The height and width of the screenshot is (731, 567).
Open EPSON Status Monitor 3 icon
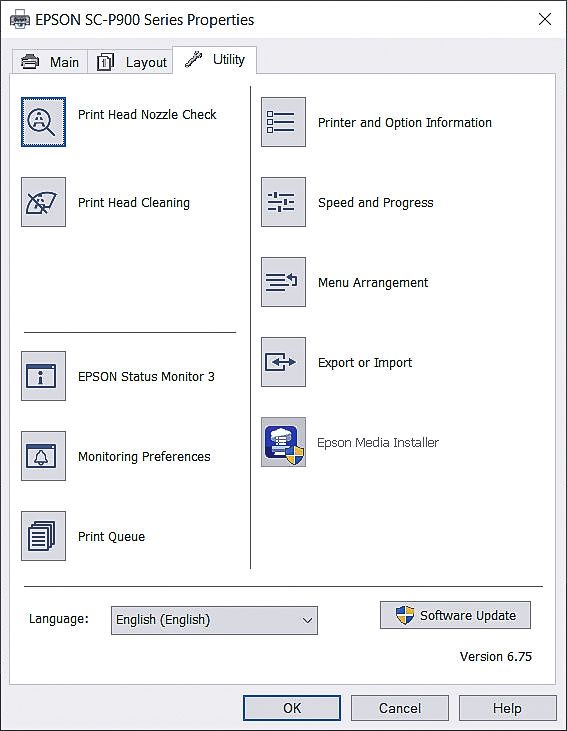(x=43, y=376)
